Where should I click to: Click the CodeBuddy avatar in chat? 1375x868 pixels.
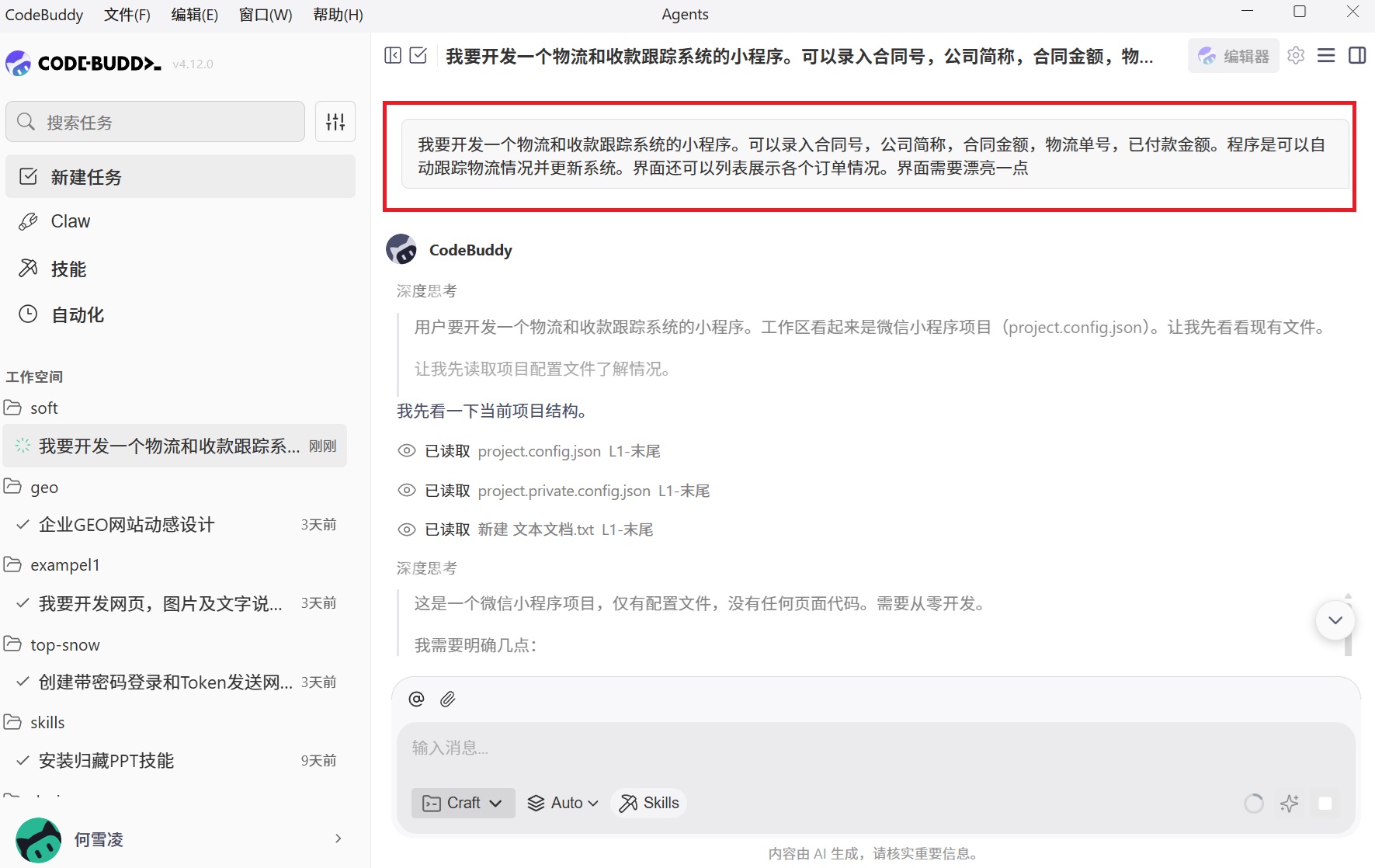[401, 249]
